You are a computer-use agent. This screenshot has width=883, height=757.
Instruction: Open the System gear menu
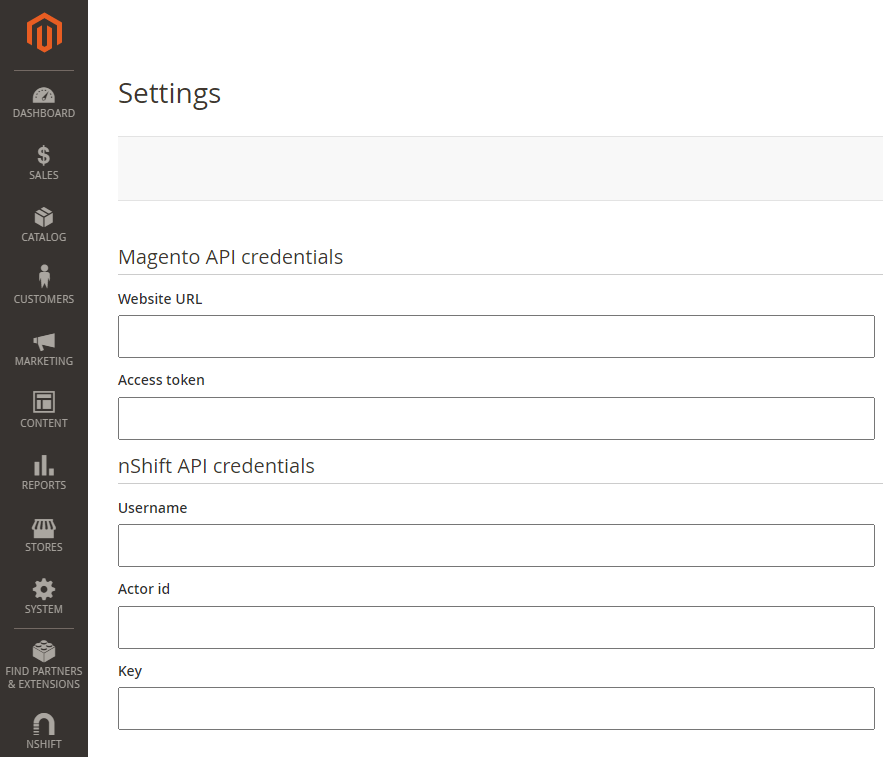click(44, 596)
